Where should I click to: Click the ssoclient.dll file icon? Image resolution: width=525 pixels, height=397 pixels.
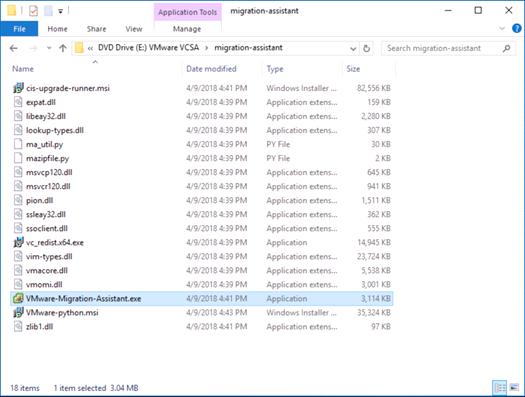[18, 229]
